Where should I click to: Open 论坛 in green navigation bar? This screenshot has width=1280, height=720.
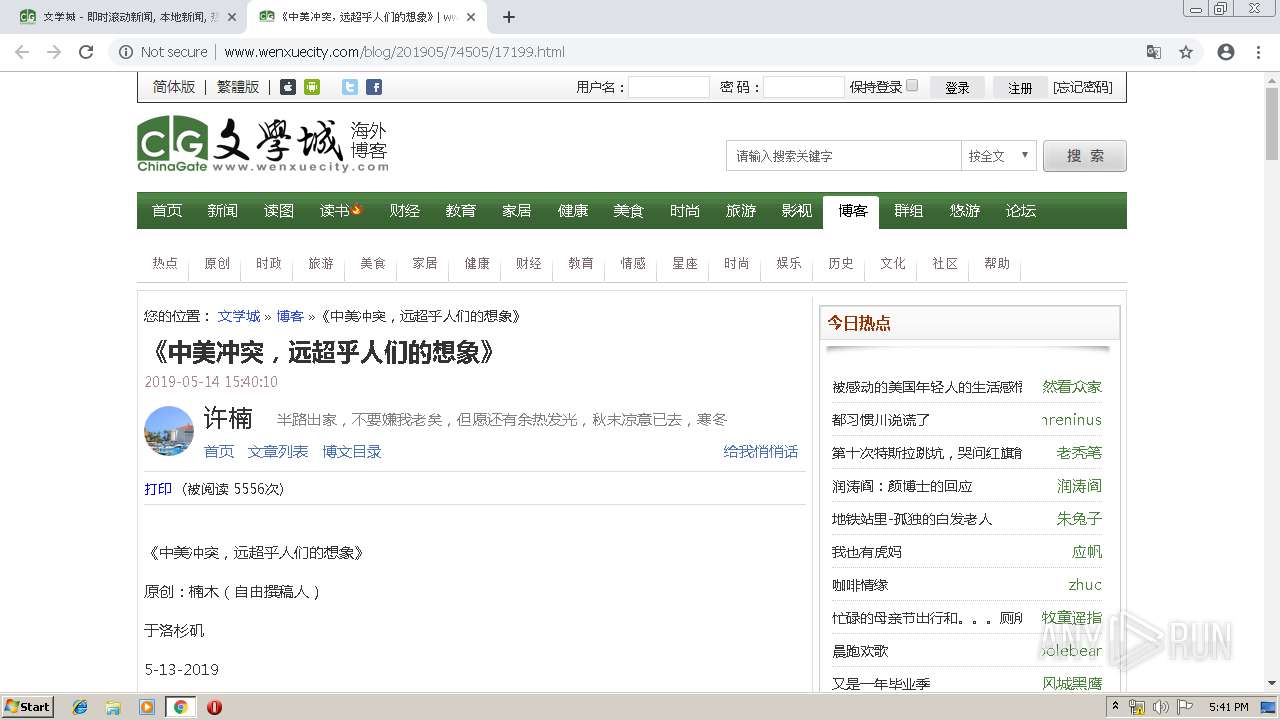[1021, 211]
